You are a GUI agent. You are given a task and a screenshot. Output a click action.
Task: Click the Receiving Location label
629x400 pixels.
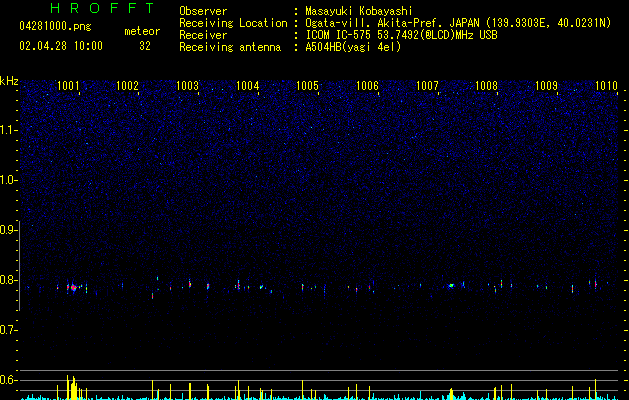click(x=233, y=23)
